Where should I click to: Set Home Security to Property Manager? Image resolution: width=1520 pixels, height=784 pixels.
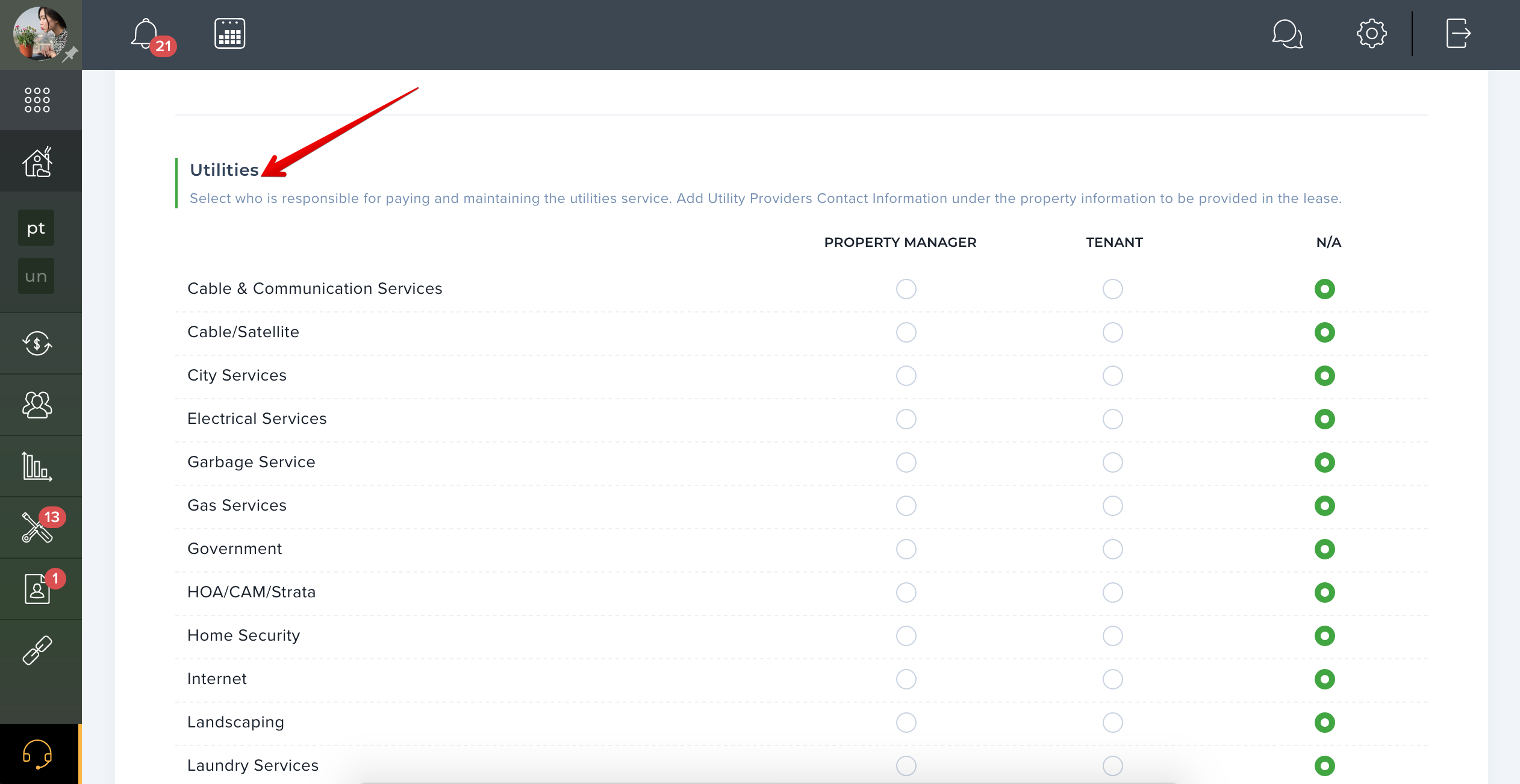click(x=906, y=636)
